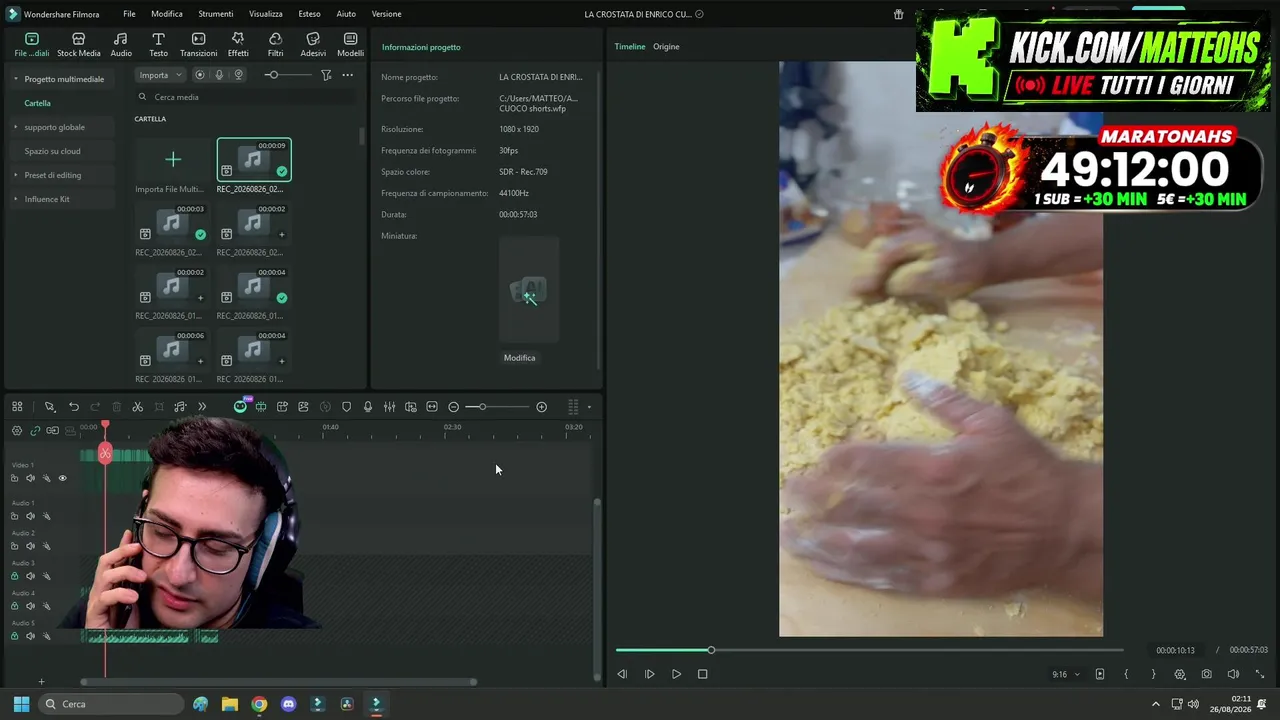Click the media filter funnel icon
The width and height of the screenshot is (1280, 720).
[x=326, y=75]
